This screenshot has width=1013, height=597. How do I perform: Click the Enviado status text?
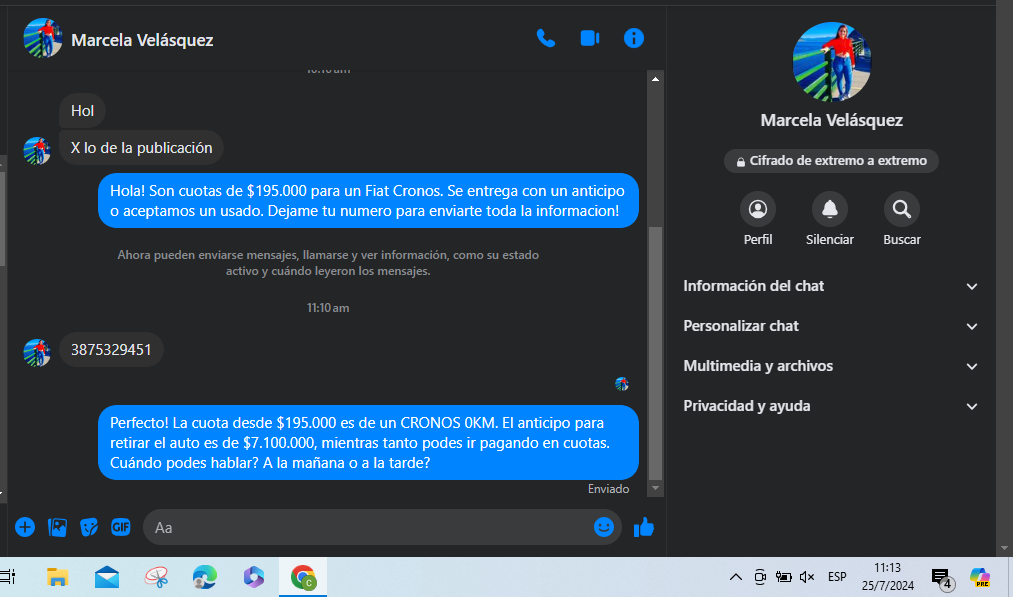(608, 489)
